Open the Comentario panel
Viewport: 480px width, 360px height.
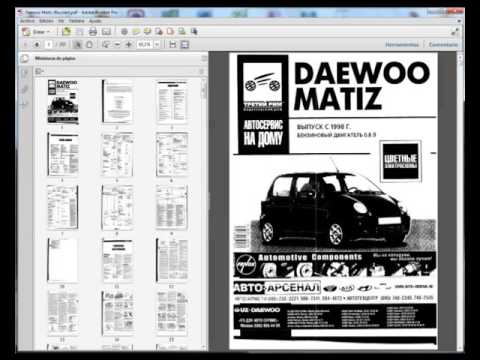point(443,44)
